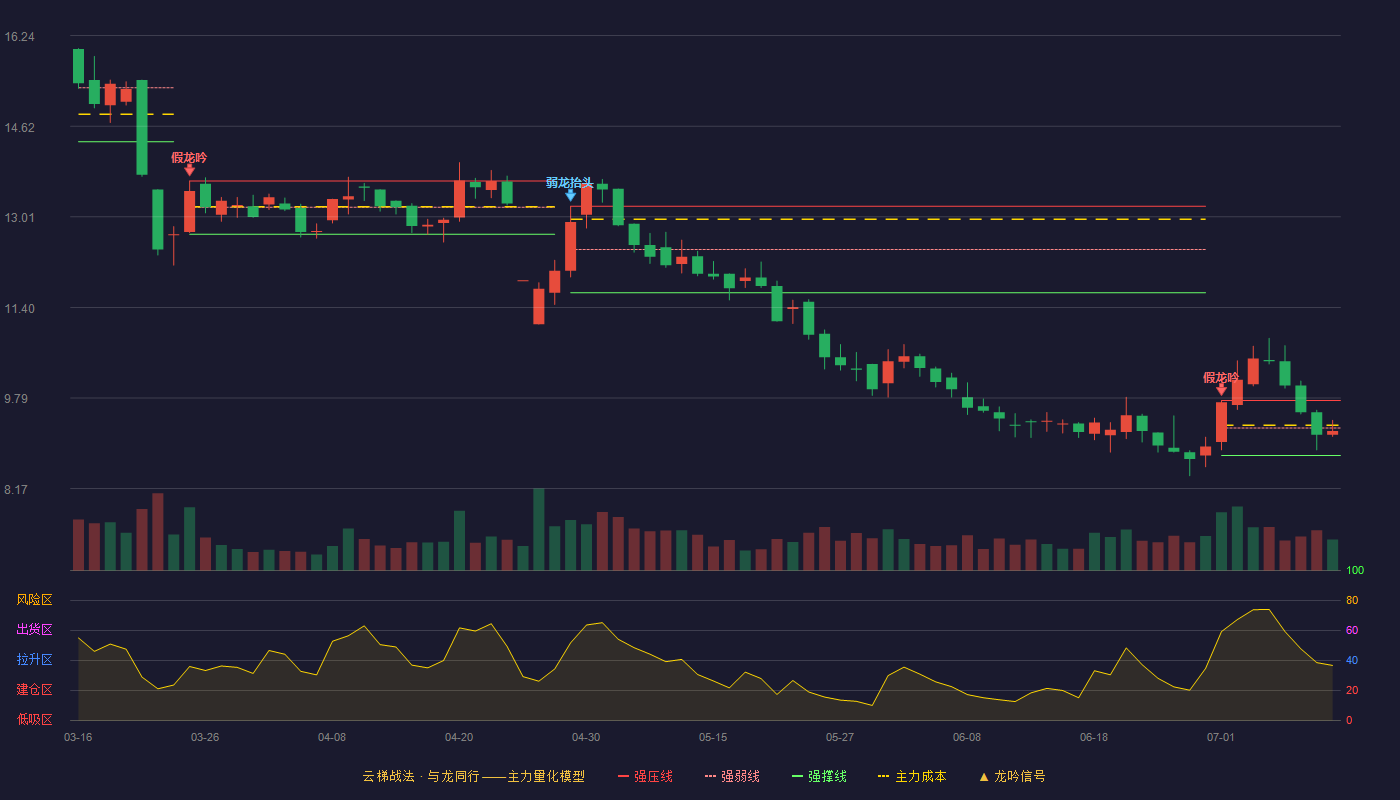Click the 03-26 date label
Image resolution: width=1400 pixels, height=800 pixels.
[x=205, y=737]
